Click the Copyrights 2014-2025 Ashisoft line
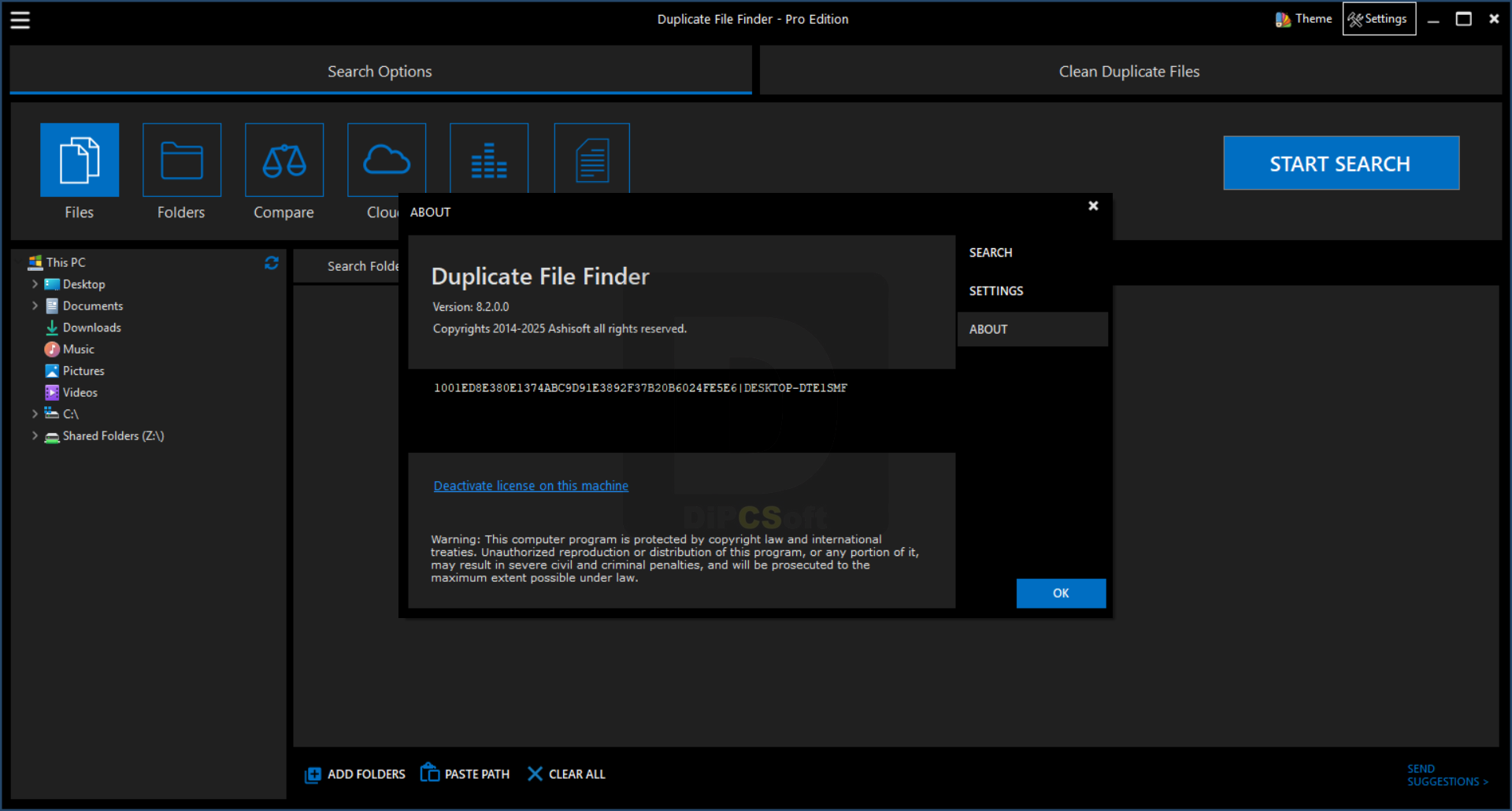The height and width of the screenshot is (811, 1512). pos(560,329)
